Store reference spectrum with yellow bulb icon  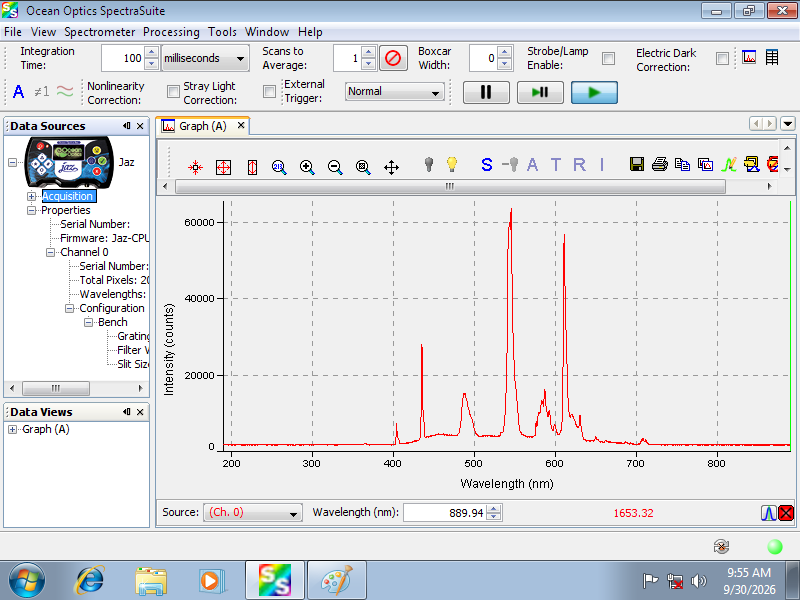(452, 164)
